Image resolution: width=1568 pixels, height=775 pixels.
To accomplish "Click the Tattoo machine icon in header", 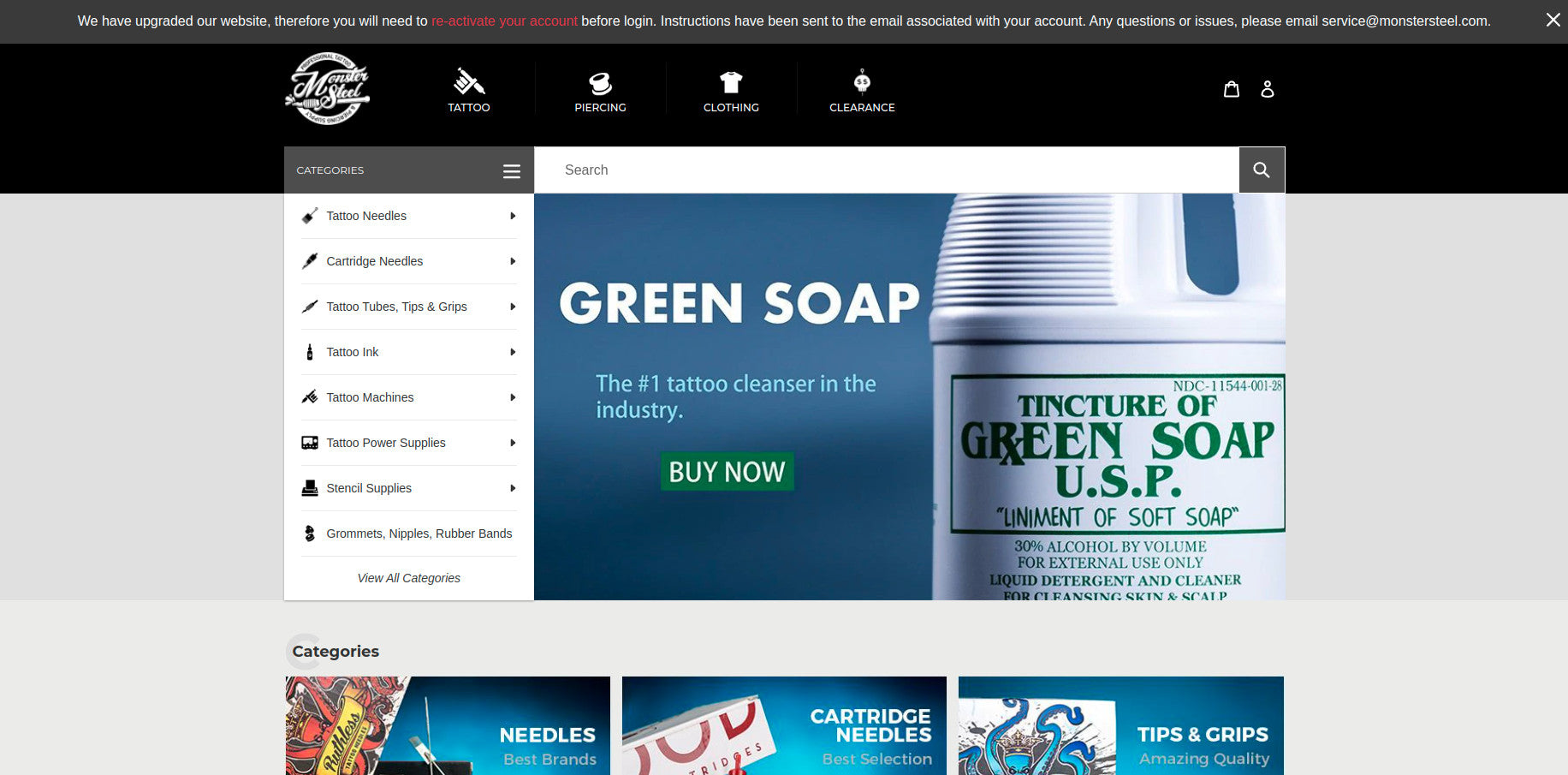I will click(x=468, y=82).
